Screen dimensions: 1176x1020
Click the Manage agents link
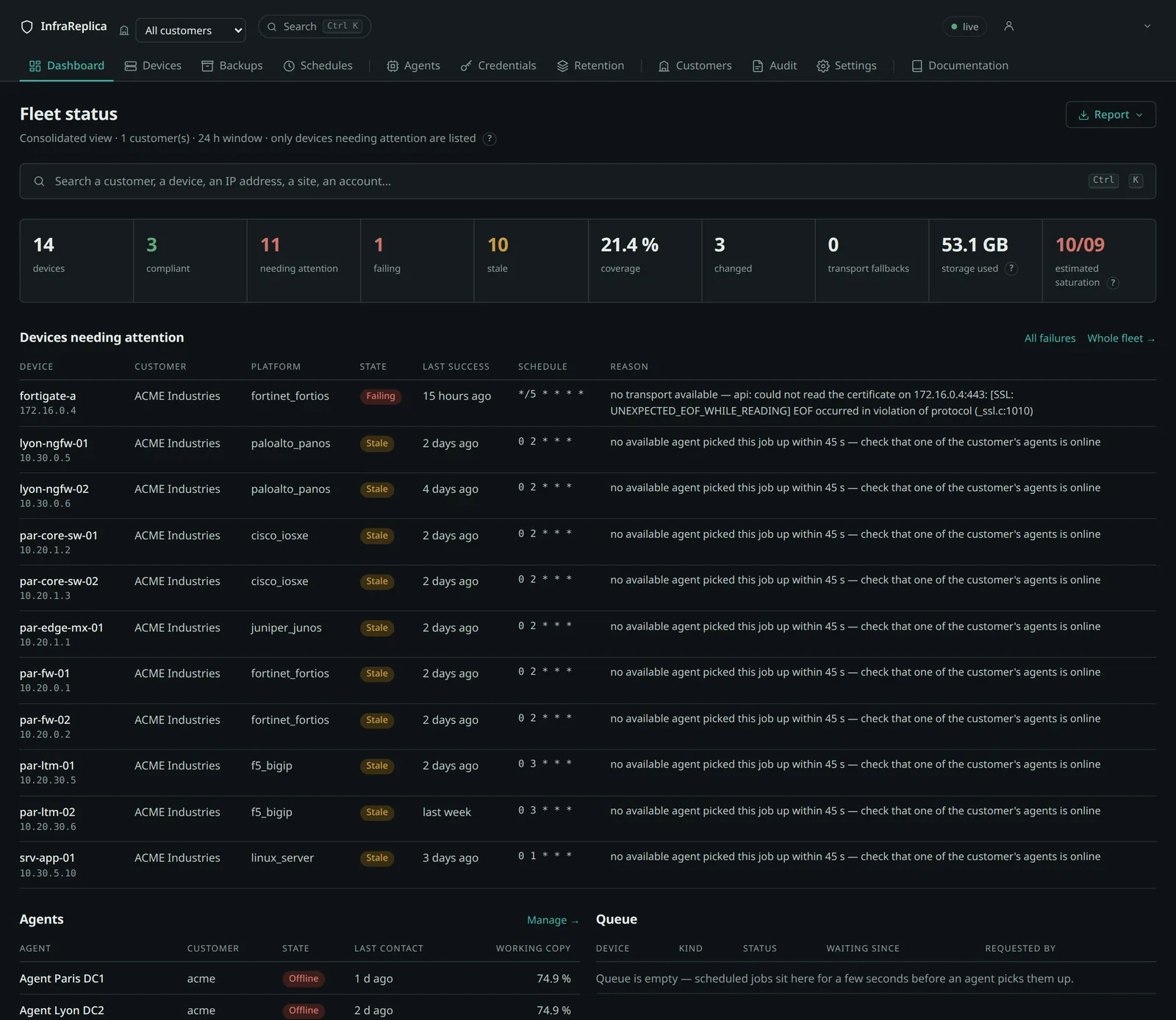tap(553, 920)
